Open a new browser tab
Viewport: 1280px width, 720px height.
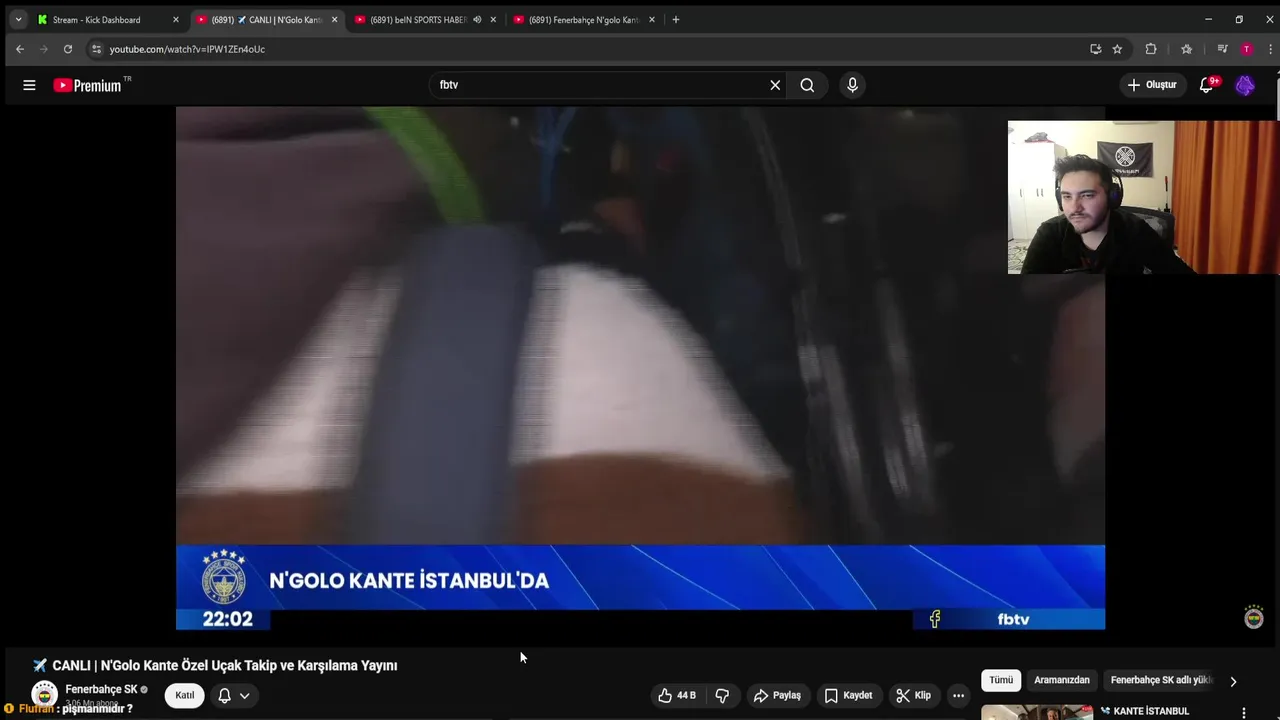[676, 20]
